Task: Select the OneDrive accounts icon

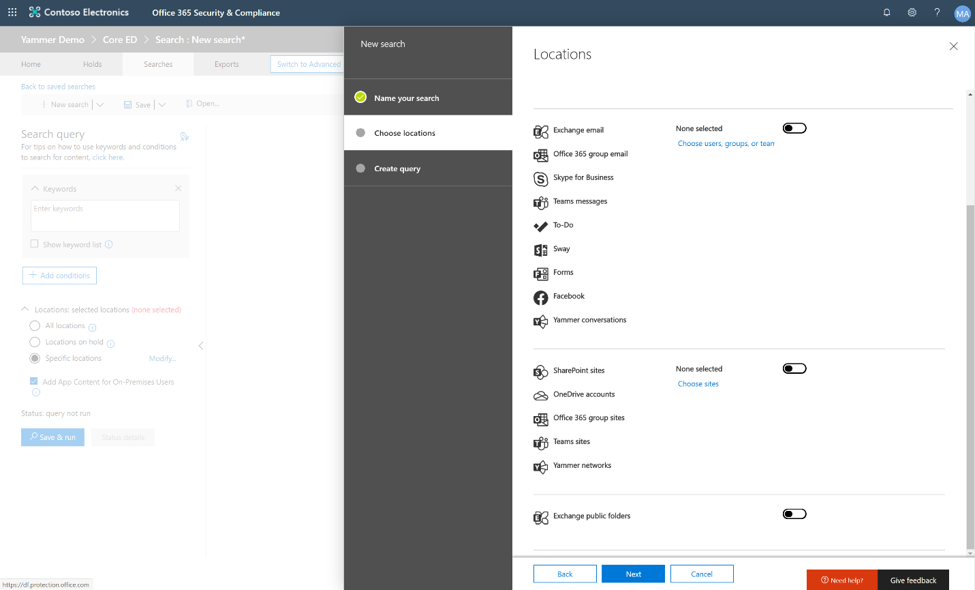Action: point(540,394)
